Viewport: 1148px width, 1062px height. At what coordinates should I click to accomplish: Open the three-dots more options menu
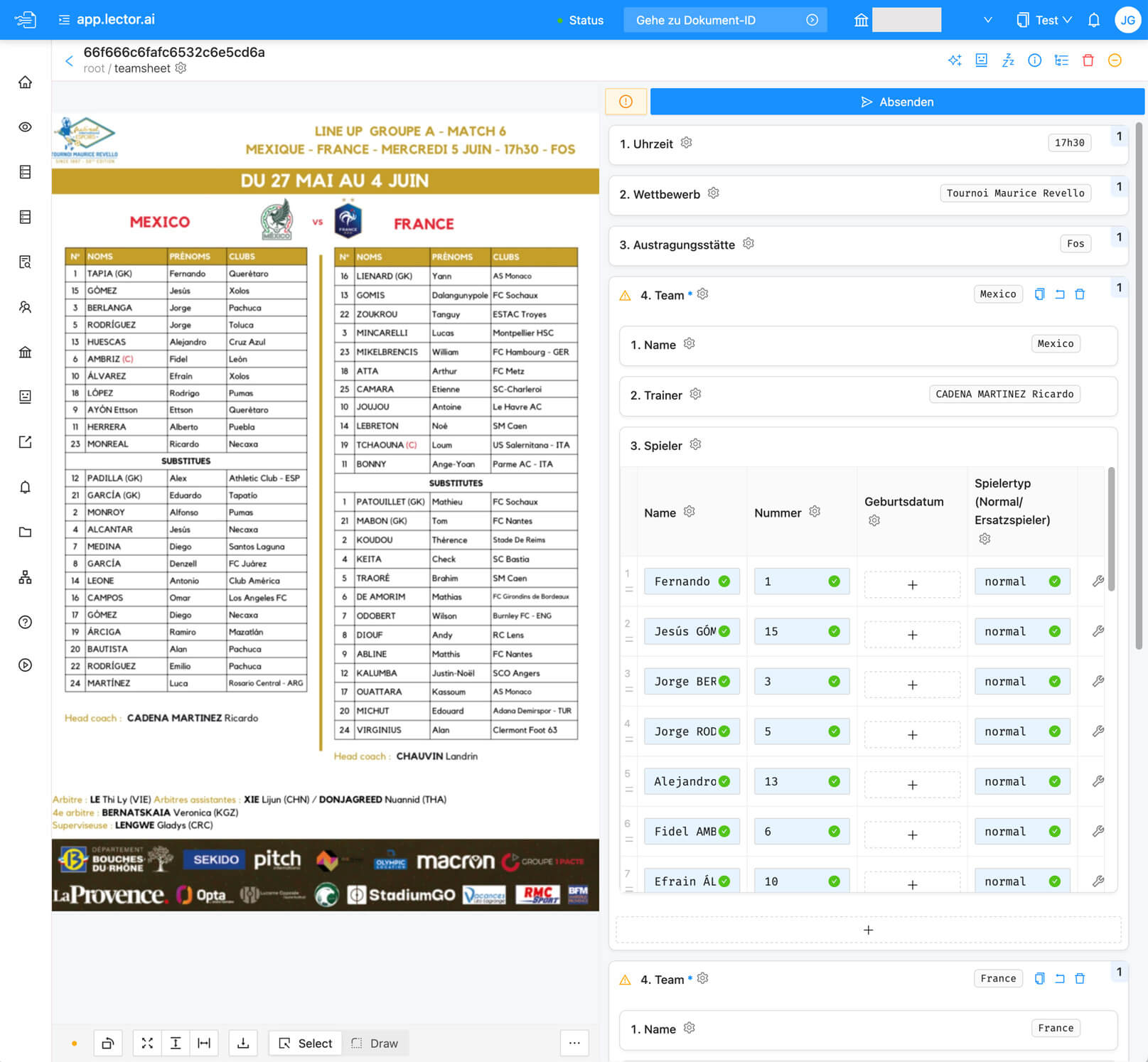(574, 1043)
